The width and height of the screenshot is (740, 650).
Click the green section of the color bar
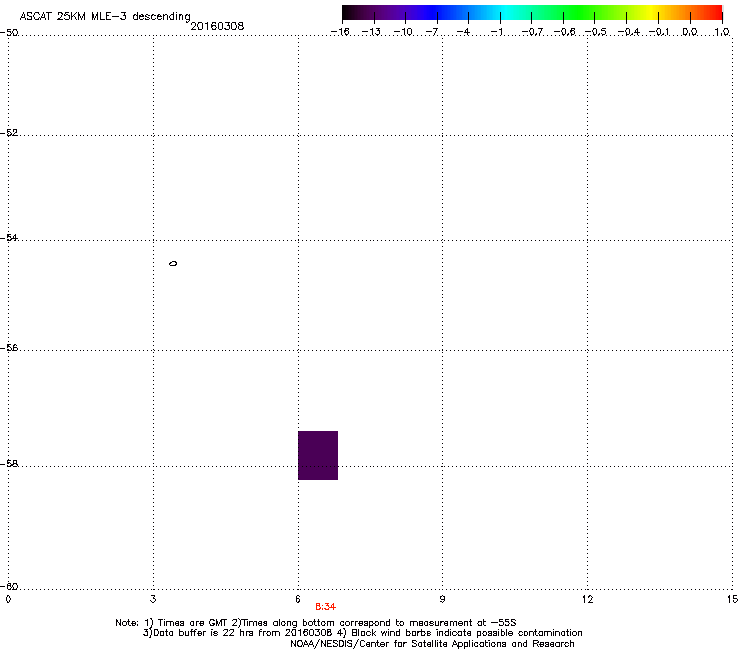pos(578,13)
